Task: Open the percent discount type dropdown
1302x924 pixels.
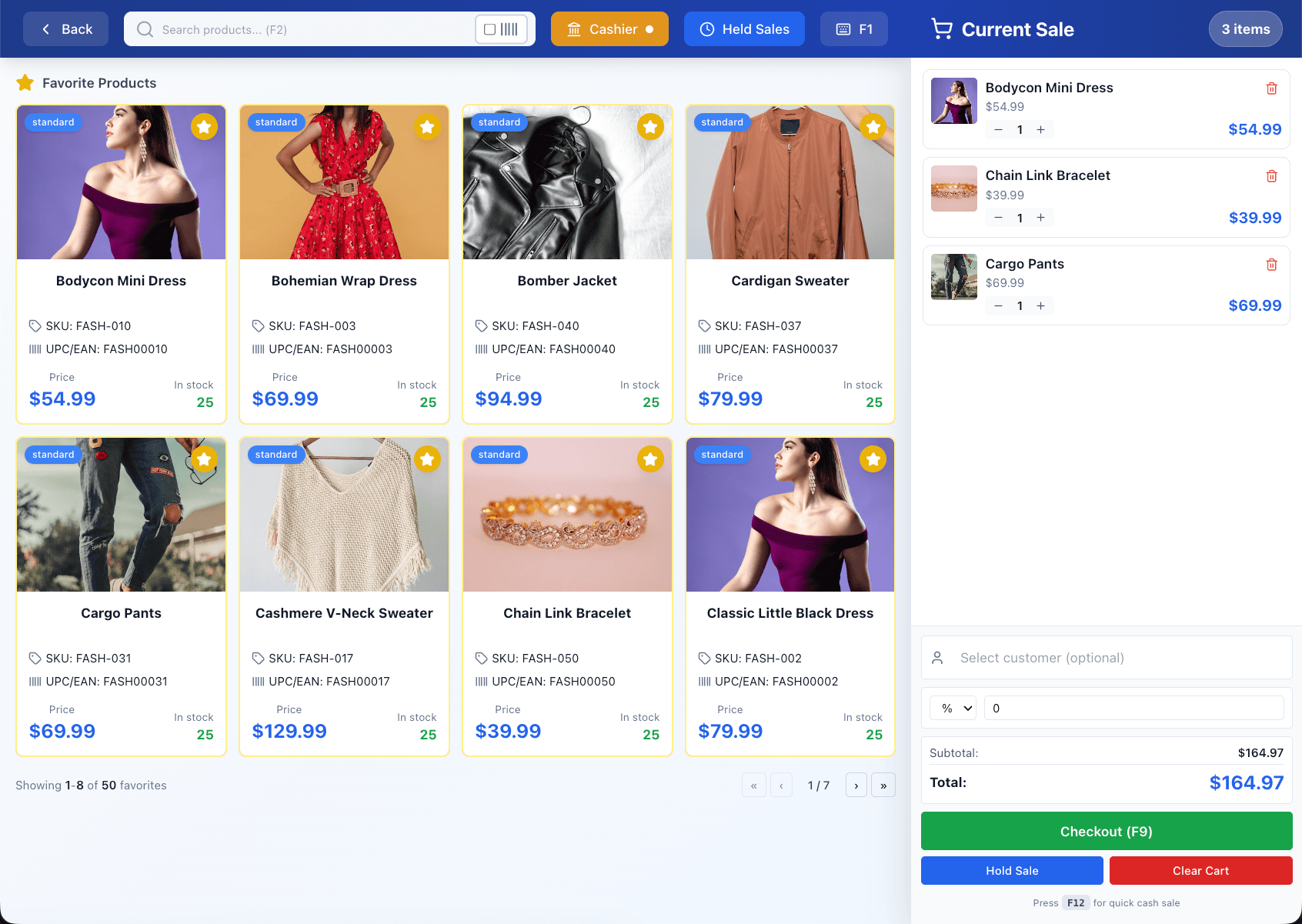Action: pyautogui.click(x=953, y=707)
